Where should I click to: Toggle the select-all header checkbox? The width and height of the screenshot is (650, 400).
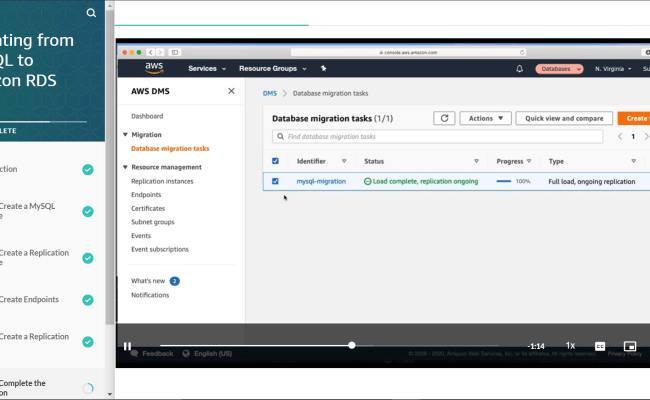pyautogui.click(x=275, y=161)
